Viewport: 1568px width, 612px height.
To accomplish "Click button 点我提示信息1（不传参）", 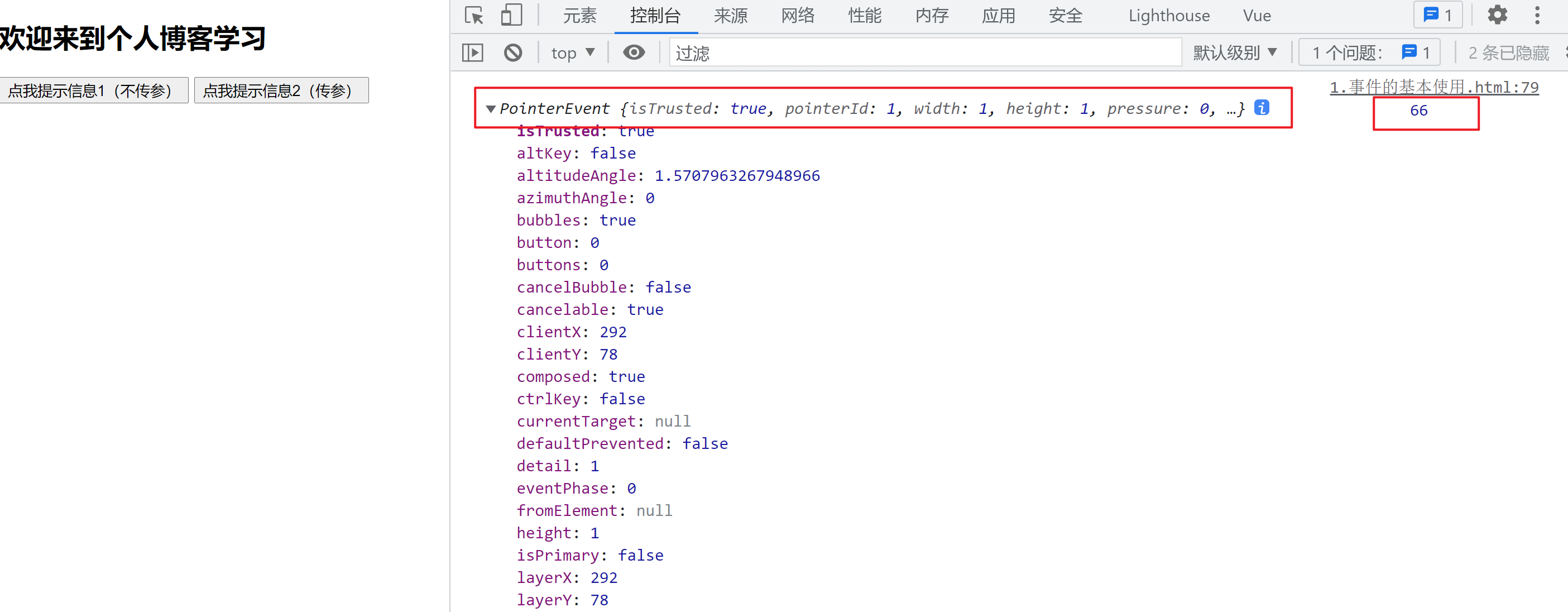I will click(93, 90).
